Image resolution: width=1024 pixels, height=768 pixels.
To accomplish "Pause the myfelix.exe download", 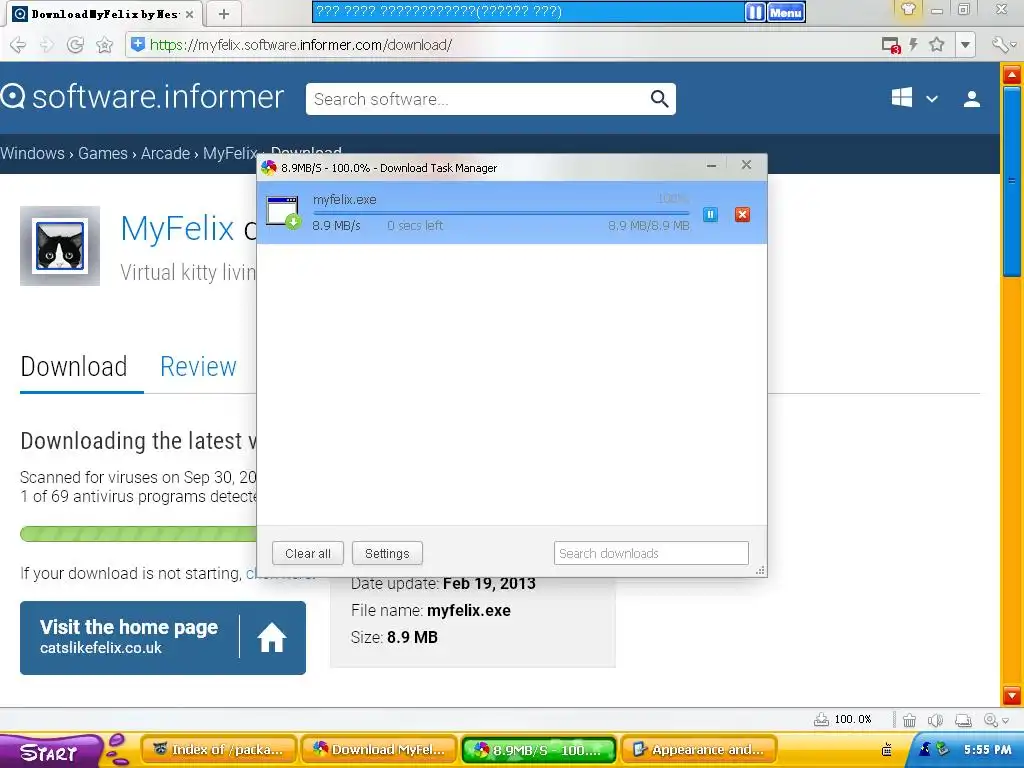I will click(x=710, y=214).
